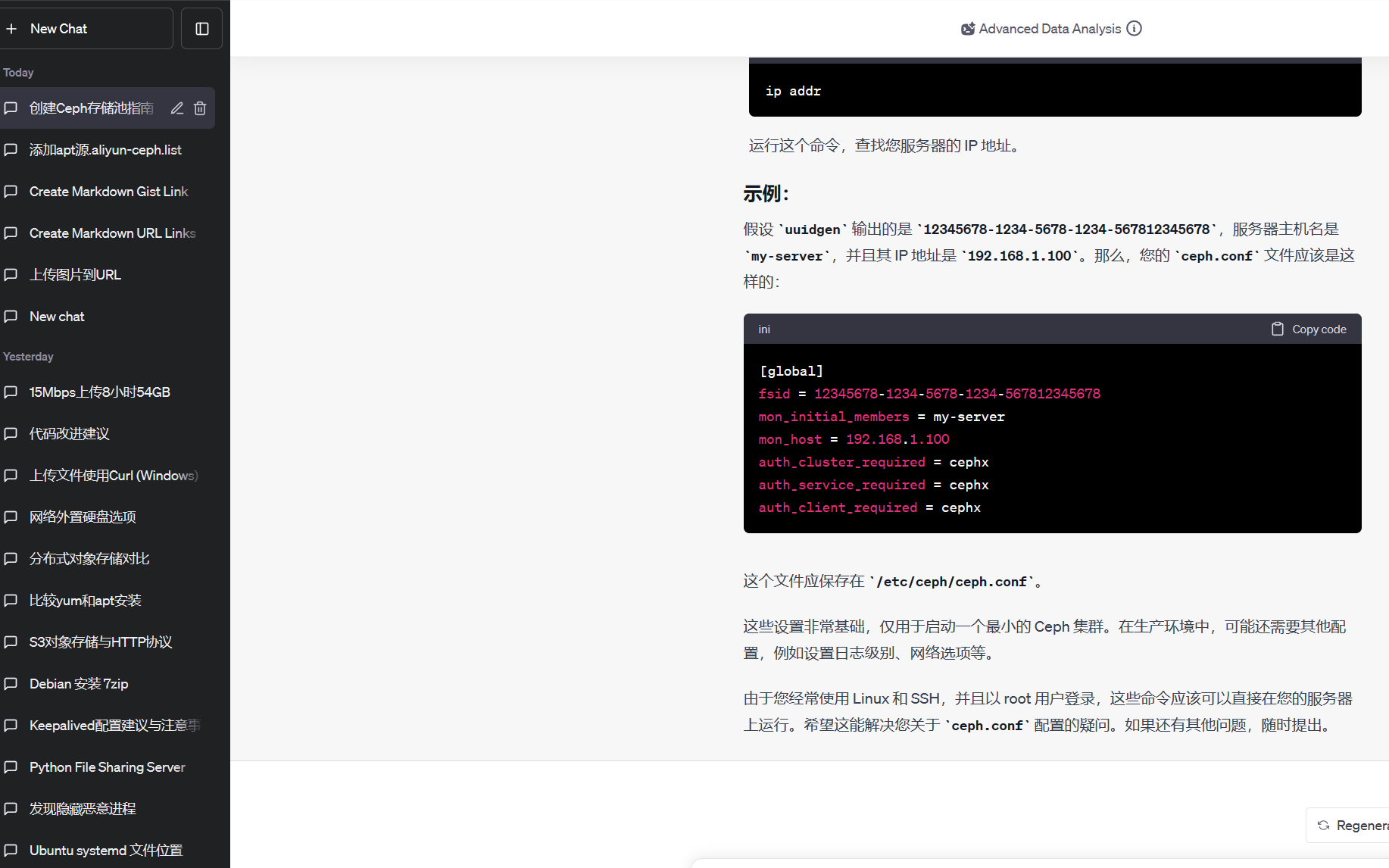This screenshot has width=1389, height=868.
Task: Open the Keepalived配置建议 conversation
Action: click(x=114, y=726)
